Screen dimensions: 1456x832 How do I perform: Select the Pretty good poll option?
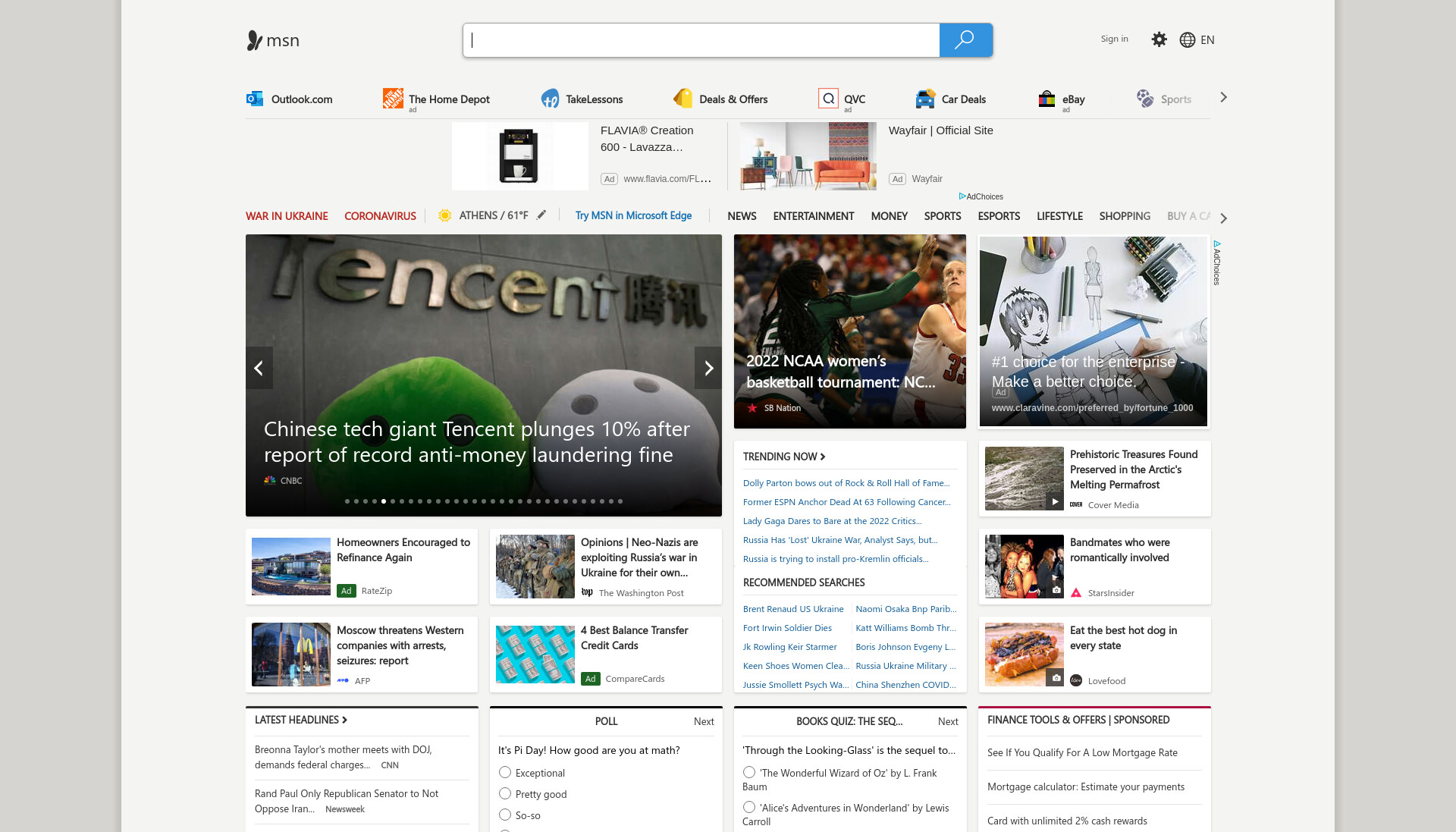pos(505,793)
